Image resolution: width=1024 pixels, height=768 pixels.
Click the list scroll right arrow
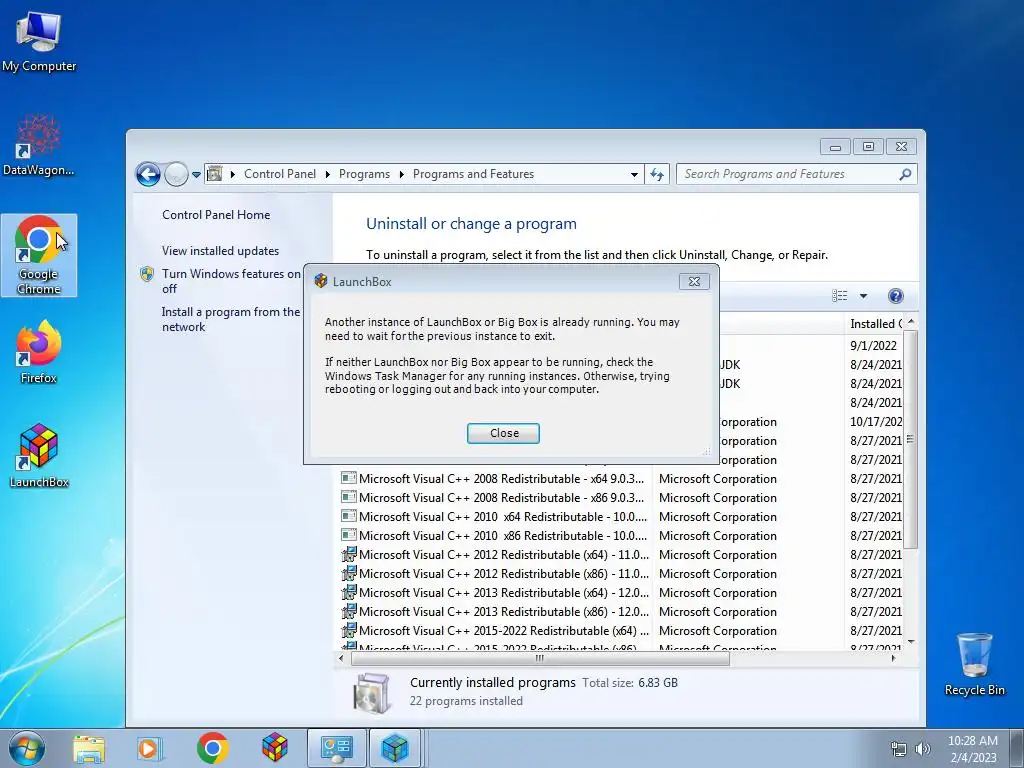pos(893,658)
